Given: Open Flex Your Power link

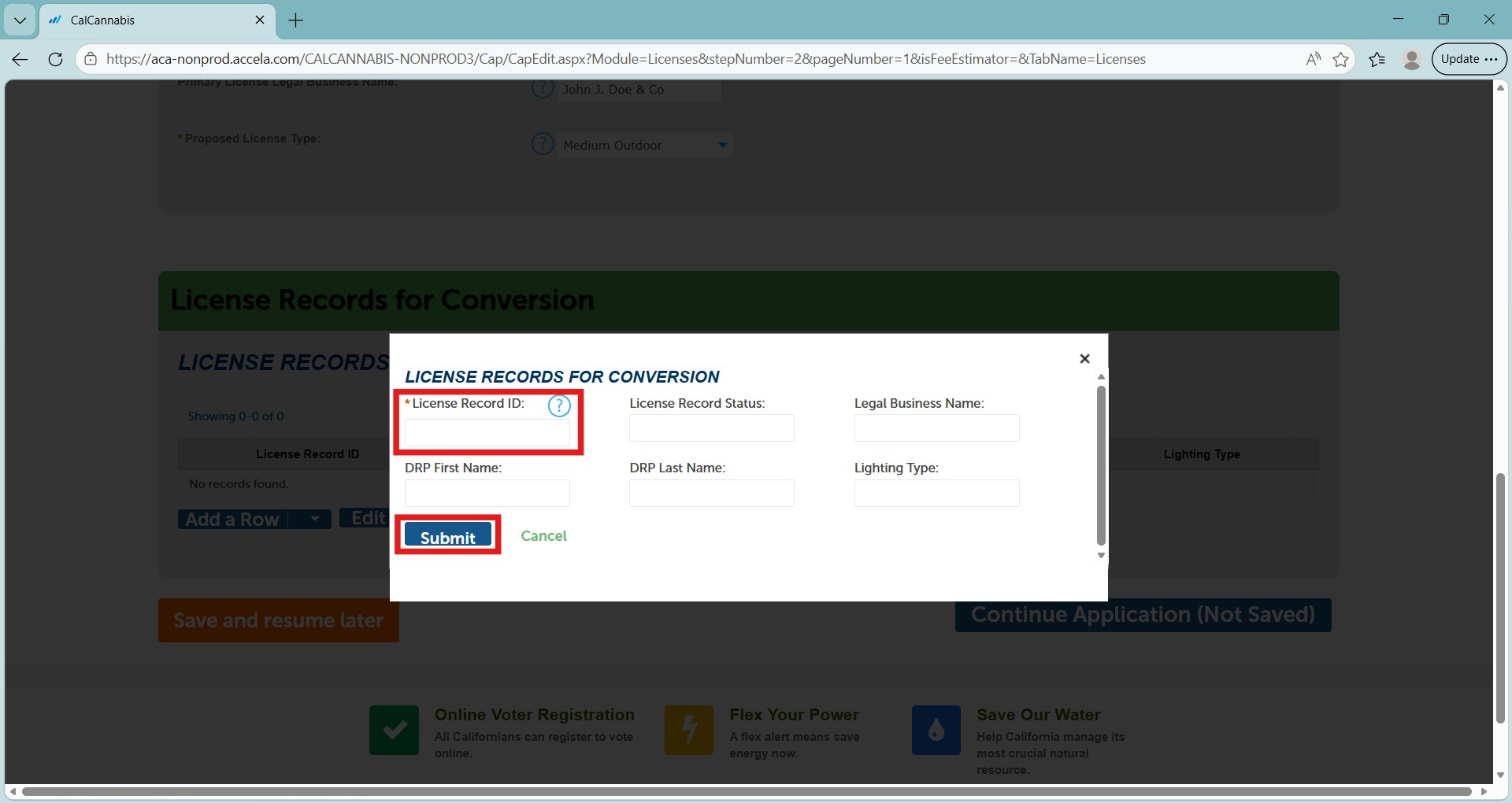Looking at the screenshot, I should pos(794,715).
